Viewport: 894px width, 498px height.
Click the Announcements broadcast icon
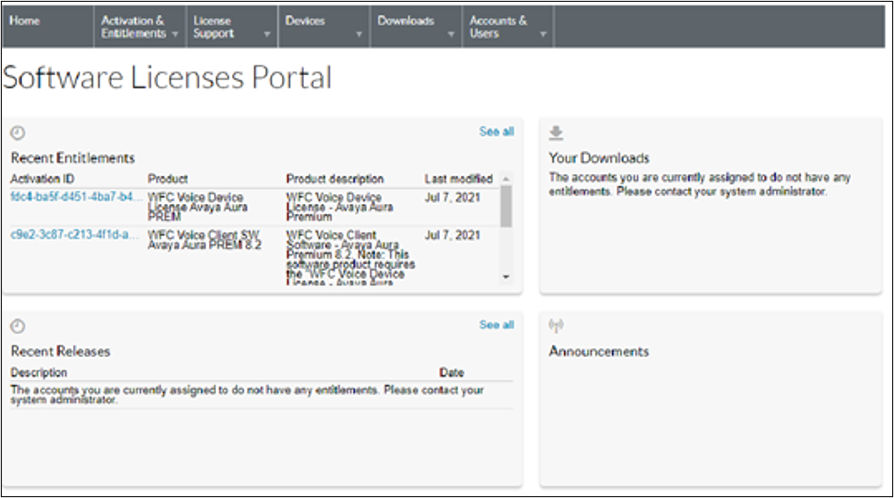pyautogui.click(x=556, y=326)
